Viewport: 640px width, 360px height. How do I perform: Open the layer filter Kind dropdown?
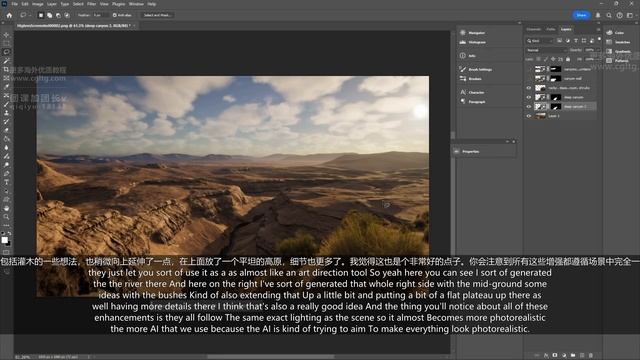click(540, 41)
